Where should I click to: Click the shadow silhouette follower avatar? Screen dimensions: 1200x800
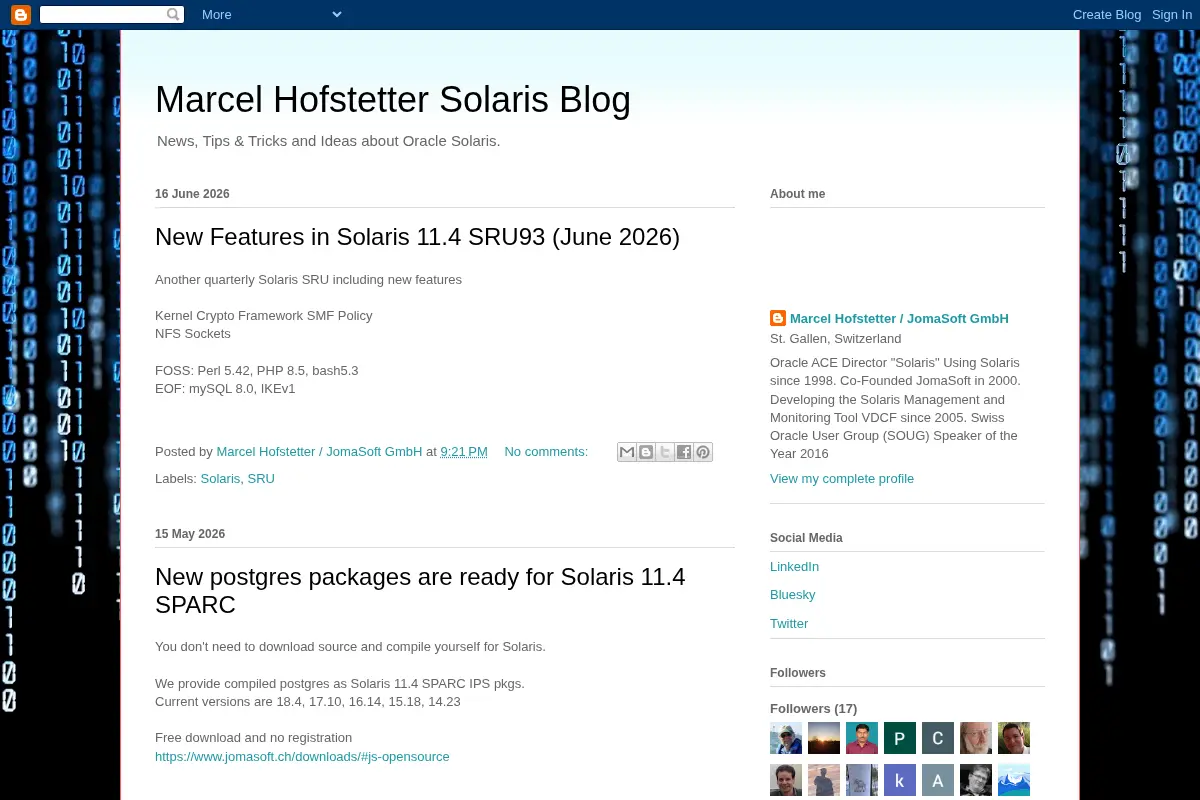(x=824, y=780)
